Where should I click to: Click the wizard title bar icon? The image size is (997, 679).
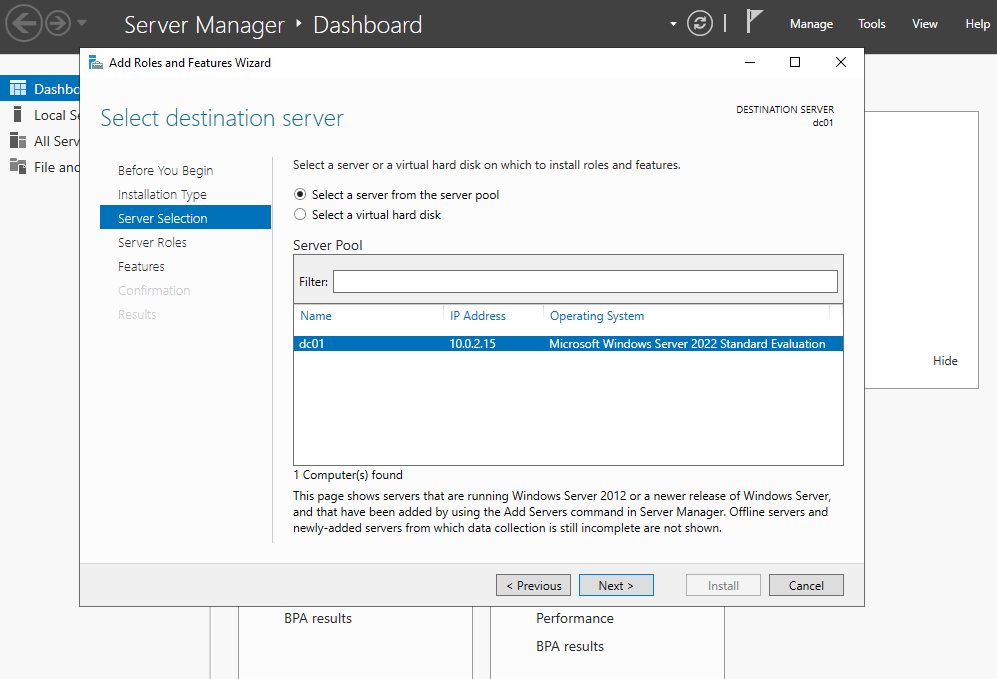coord(96,62)
